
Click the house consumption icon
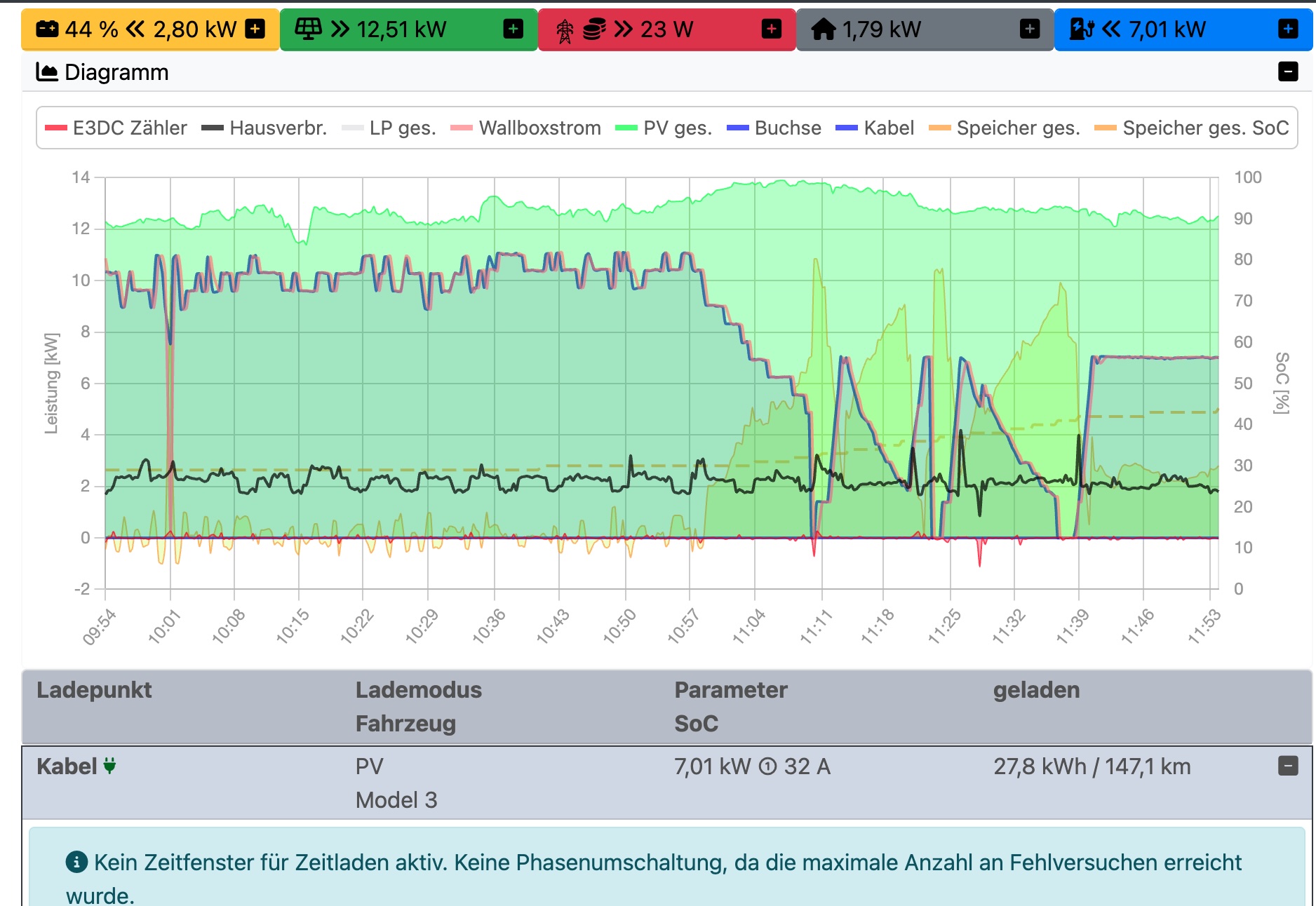click(824, 29)
